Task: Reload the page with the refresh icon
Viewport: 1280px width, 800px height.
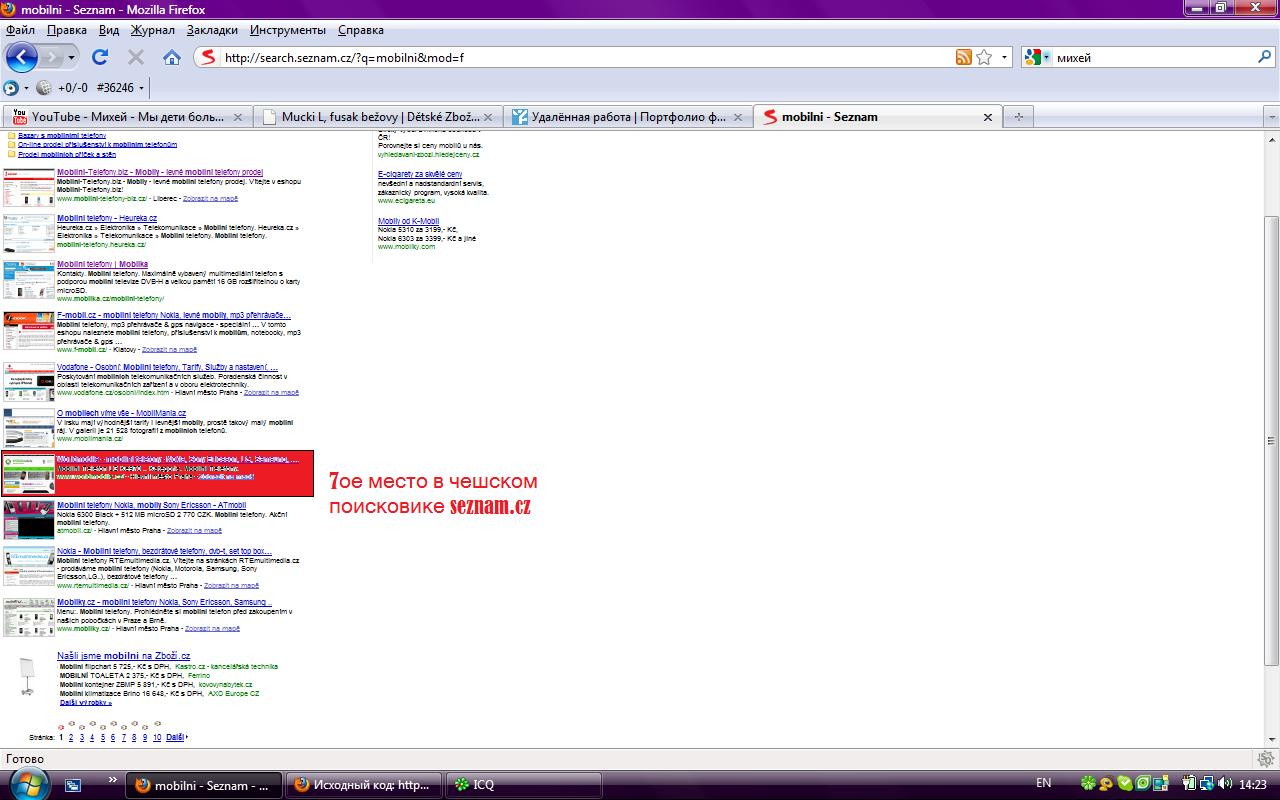Action: (100, 57)
